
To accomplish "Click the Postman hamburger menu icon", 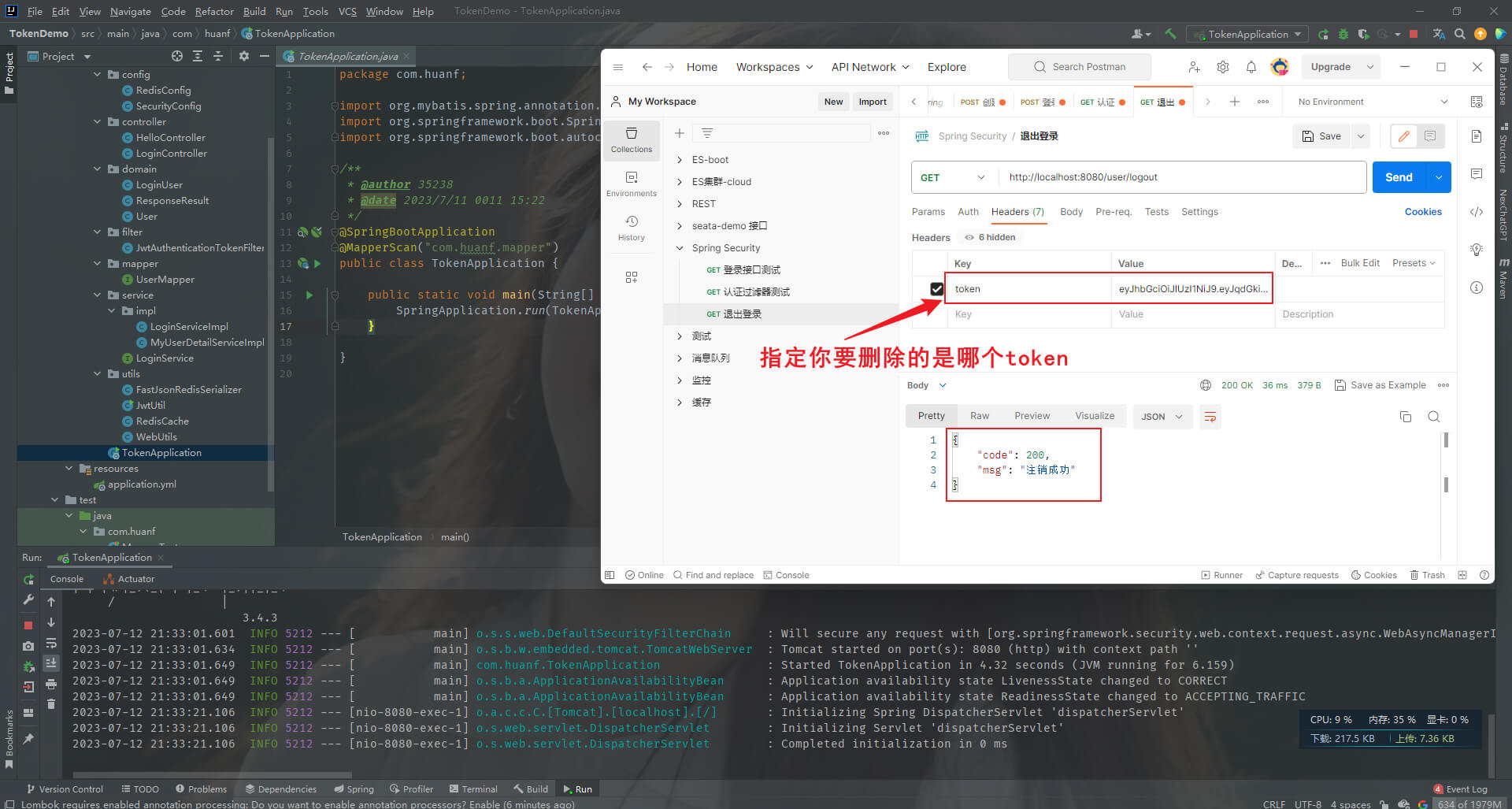I will point(618,67).
